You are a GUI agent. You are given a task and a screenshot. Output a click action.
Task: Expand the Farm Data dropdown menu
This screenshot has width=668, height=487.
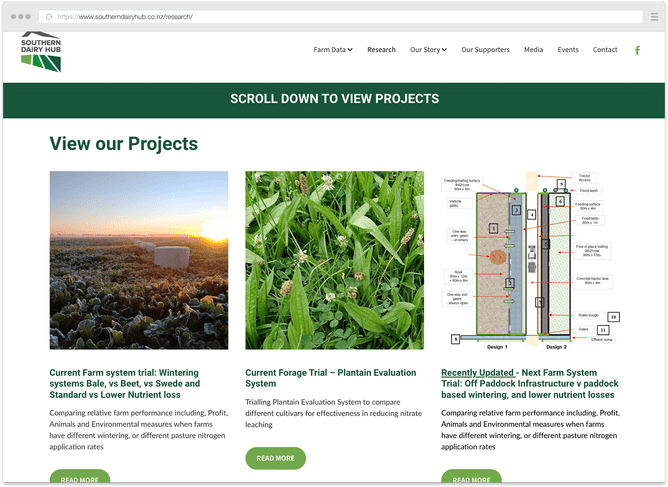(333, 50)
